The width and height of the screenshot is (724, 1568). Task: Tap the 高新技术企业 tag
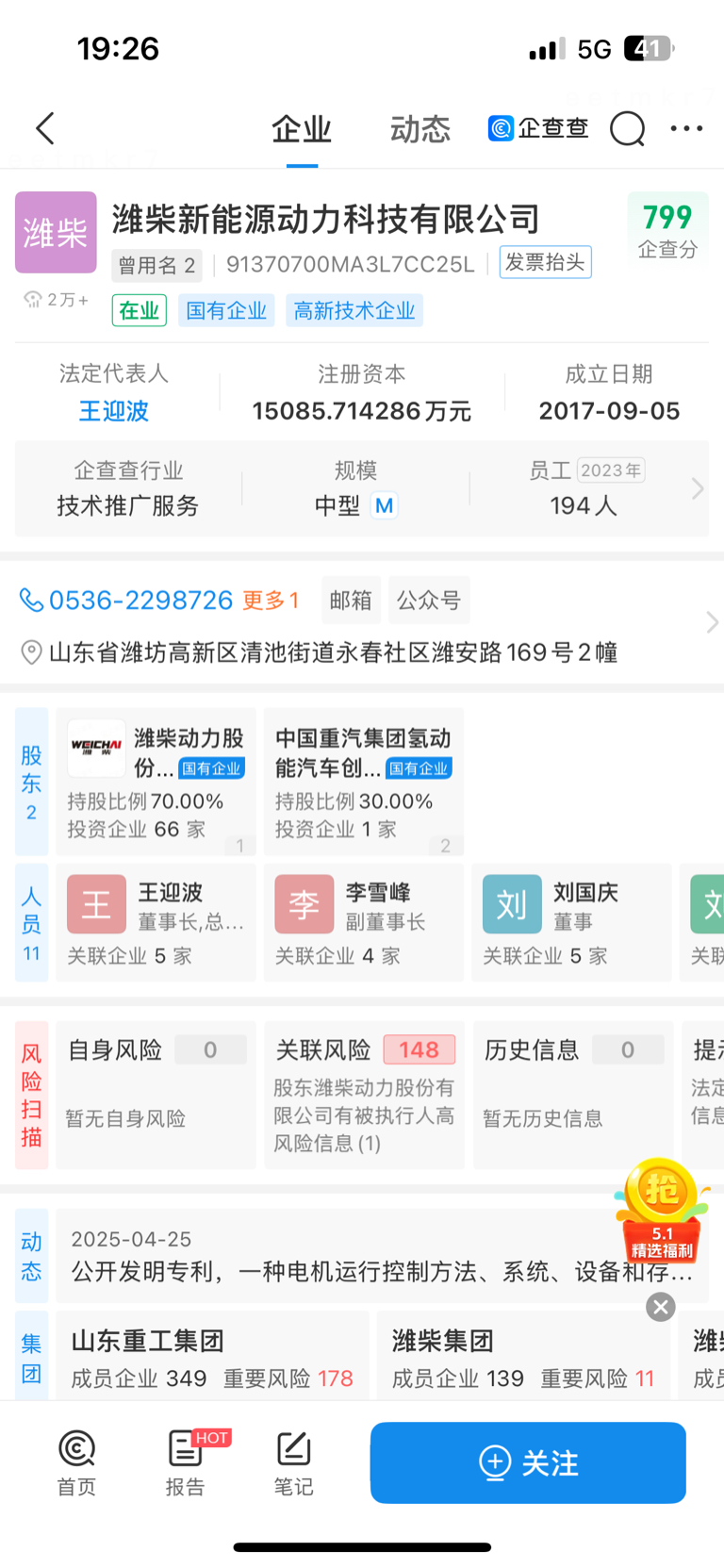tap(354, 310)
